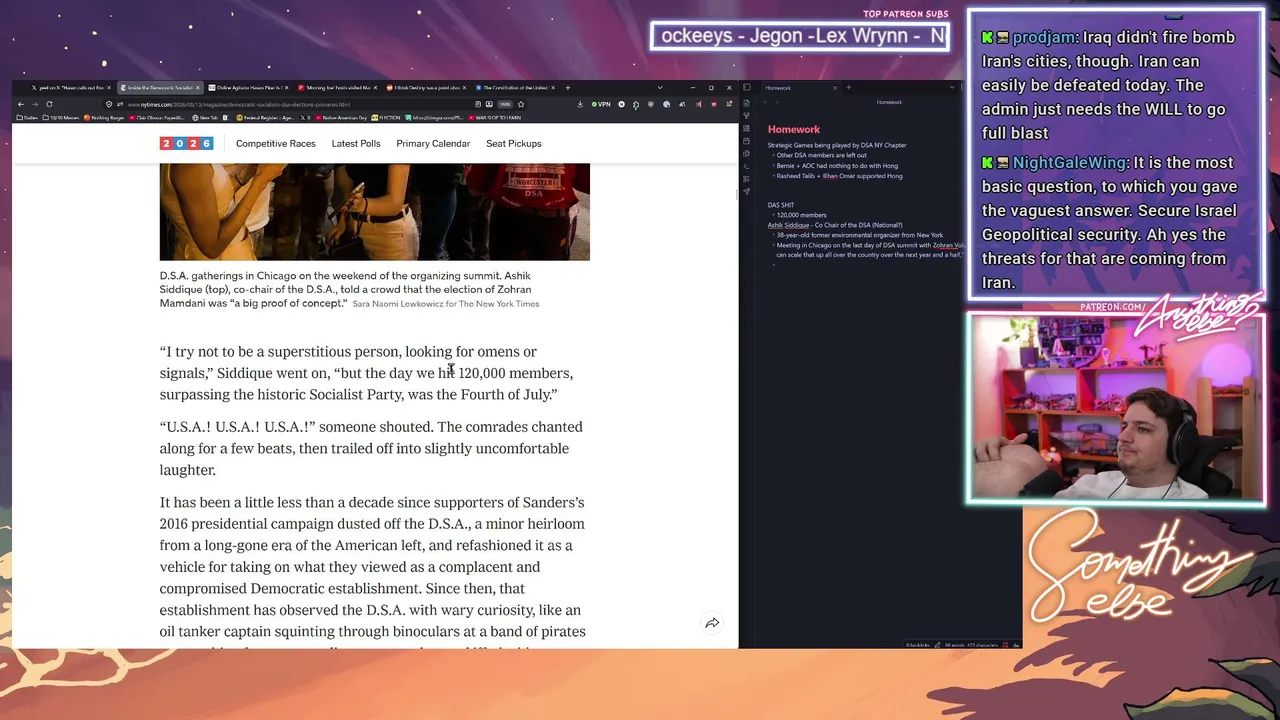Close the Homework tab in Obsidian
Viewport: 1280px width, 720px height.
click(835, 88)
